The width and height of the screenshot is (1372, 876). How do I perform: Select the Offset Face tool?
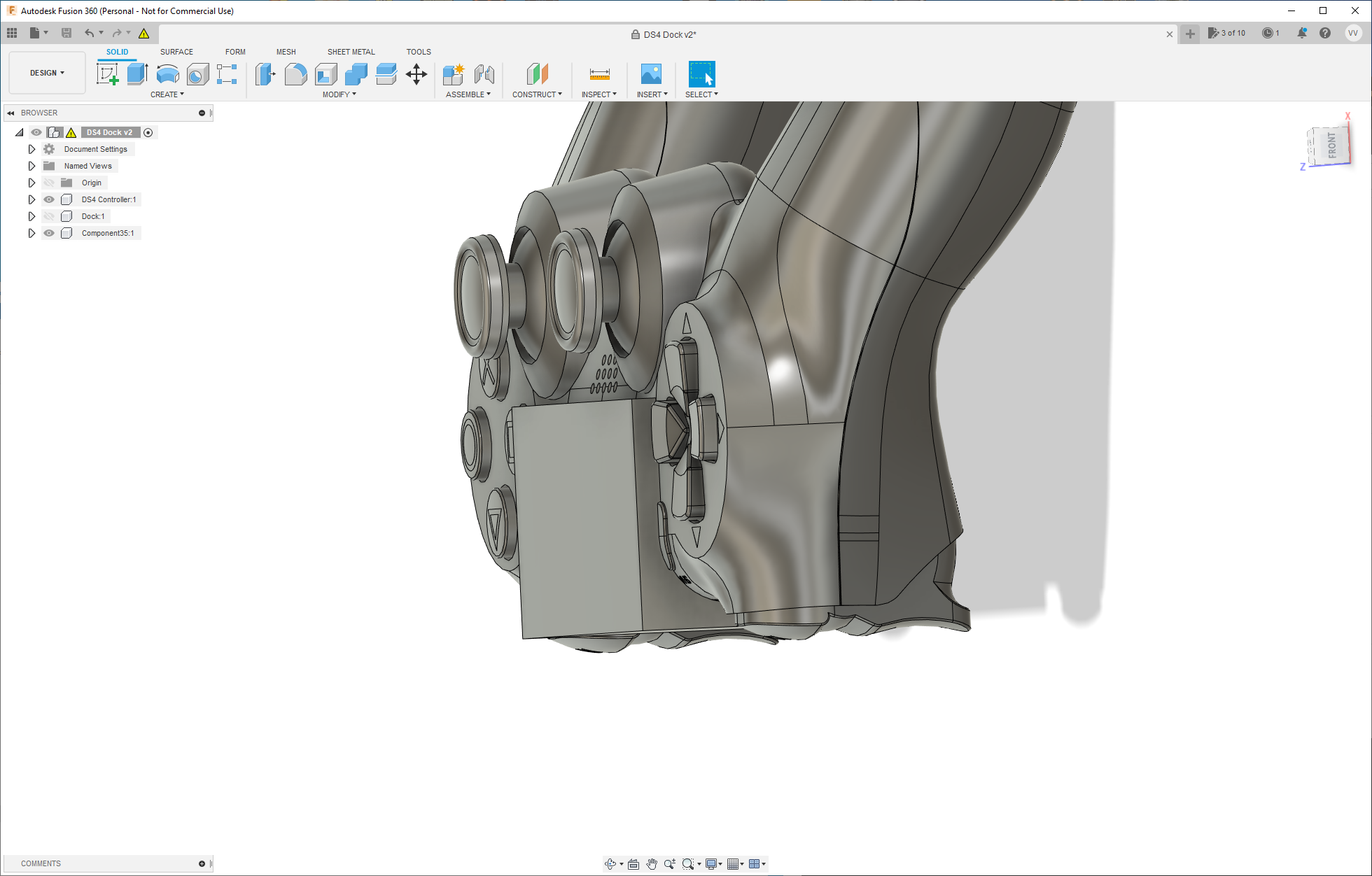386,73
